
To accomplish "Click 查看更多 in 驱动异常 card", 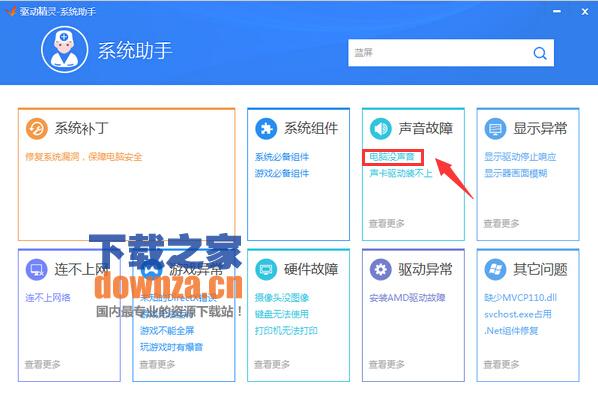I will [387, 364].
